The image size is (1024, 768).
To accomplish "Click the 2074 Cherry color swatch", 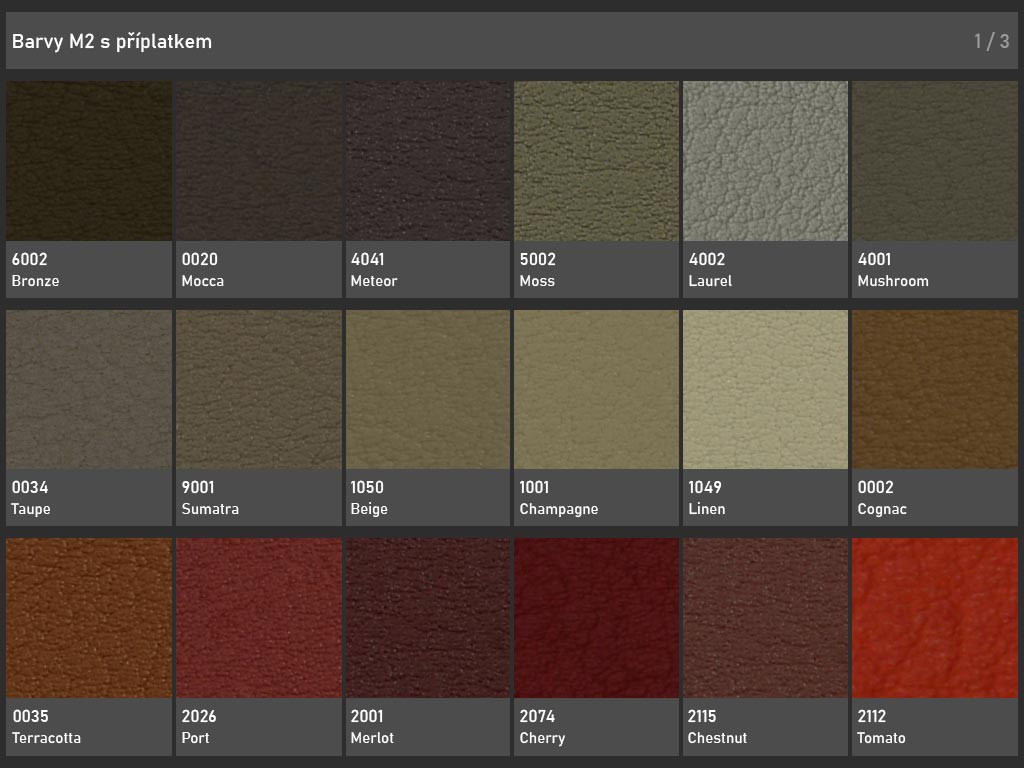I will 596,619.
